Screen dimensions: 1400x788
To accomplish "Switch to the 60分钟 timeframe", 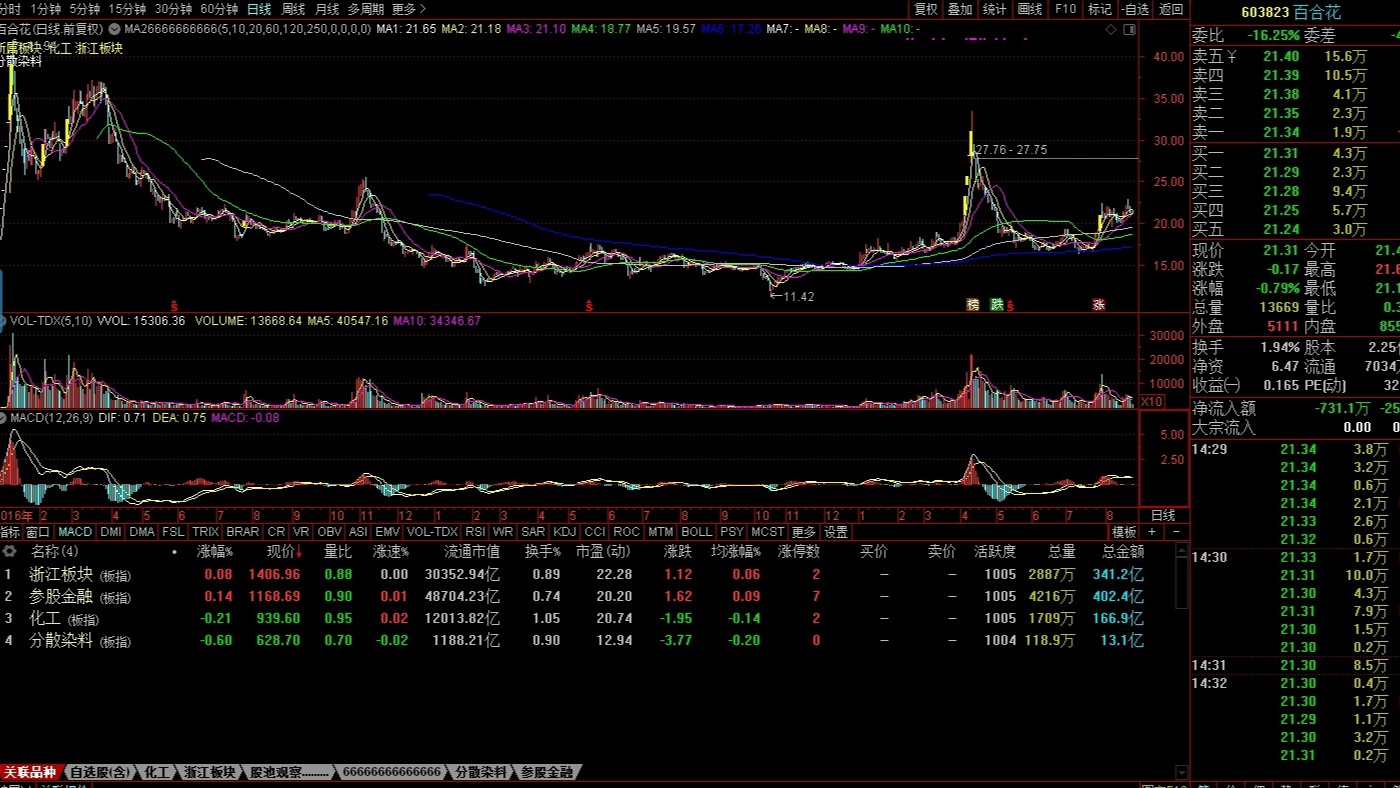I will (x=219, y=9).
